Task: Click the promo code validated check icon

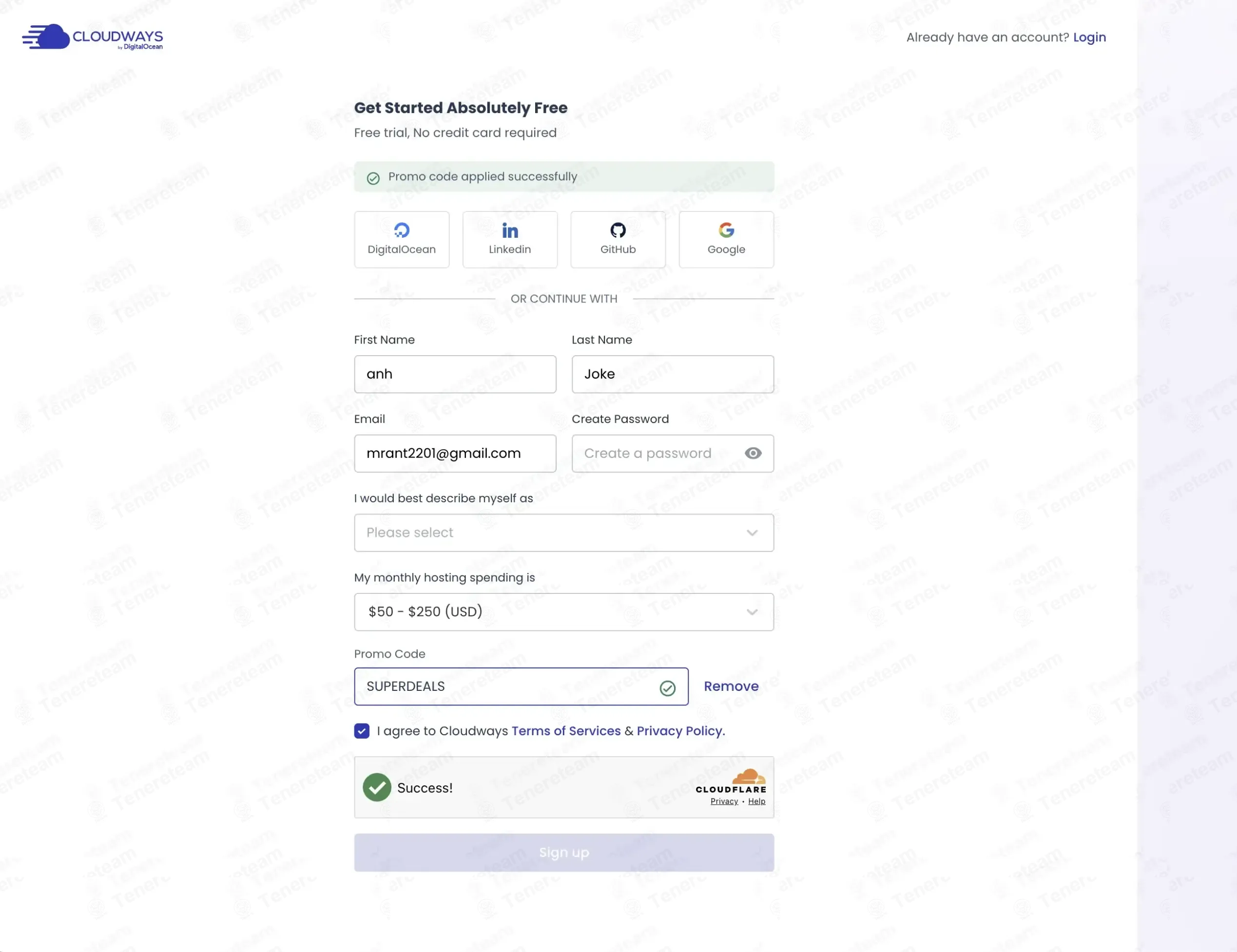Action: (x=667, y=688)
